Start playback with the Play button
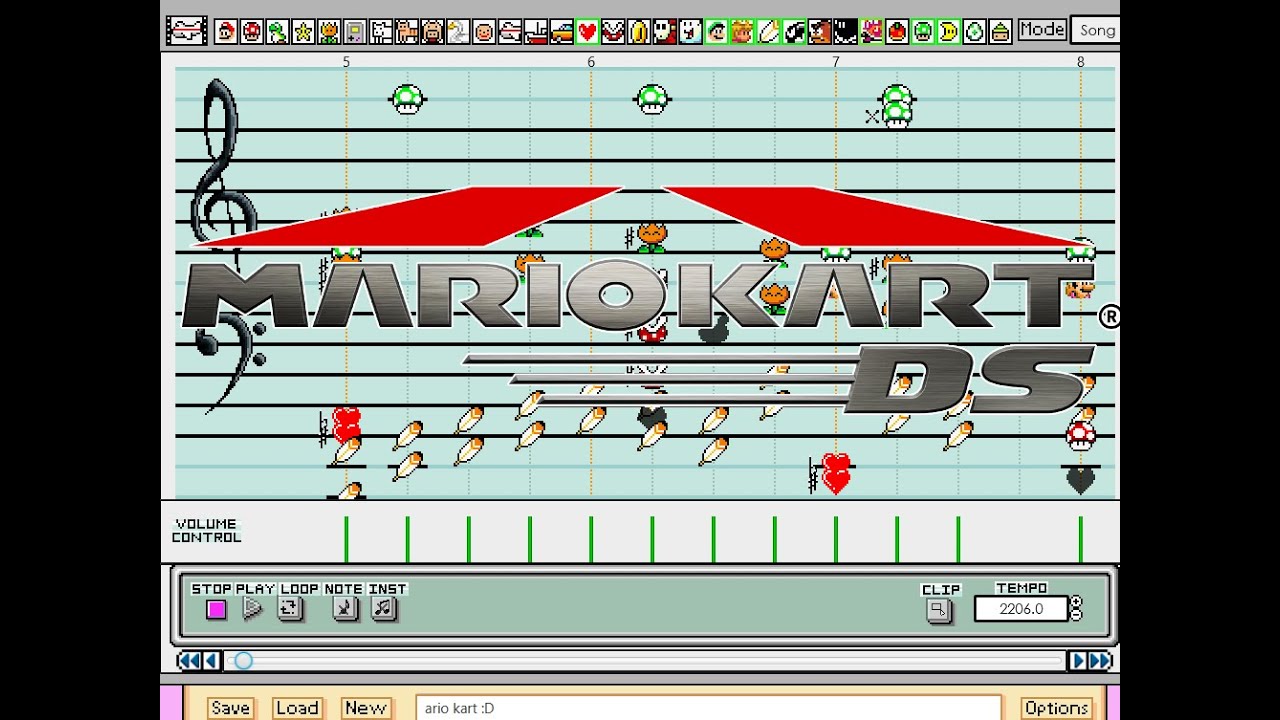The image size is (1280, 720). 252,608
